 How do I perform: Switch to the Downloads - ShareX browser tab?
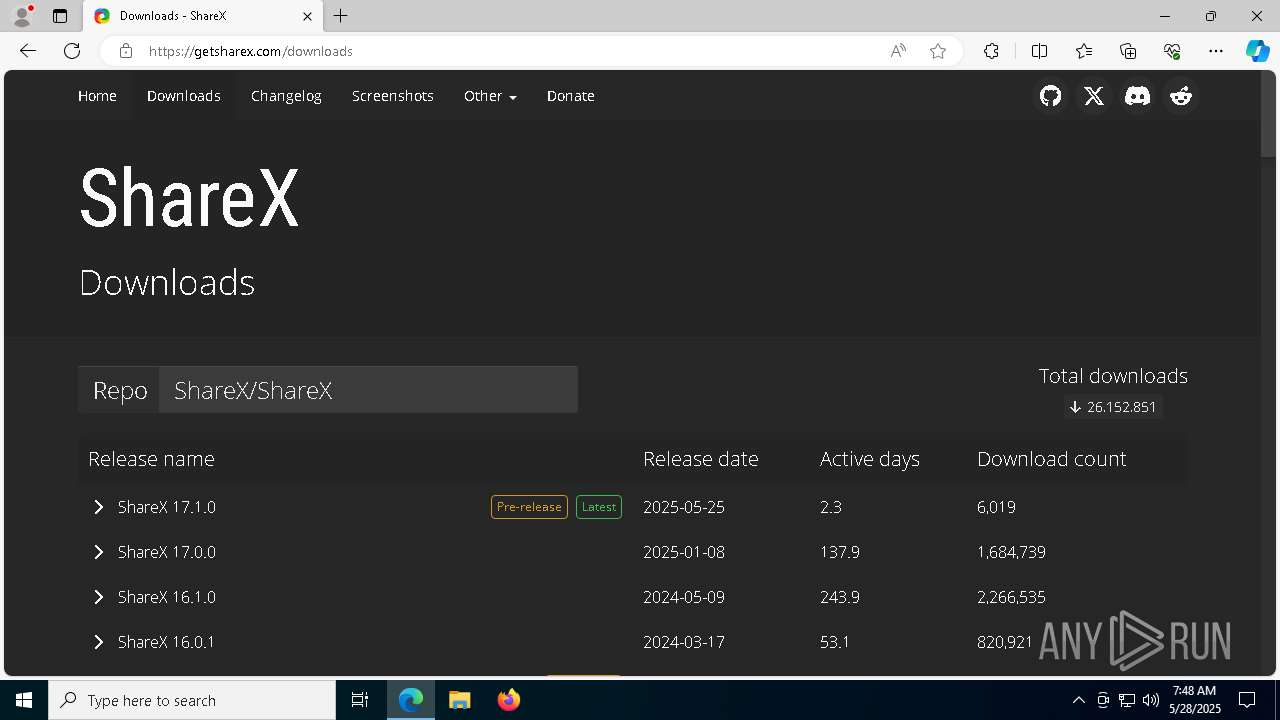tap(203, 16)
